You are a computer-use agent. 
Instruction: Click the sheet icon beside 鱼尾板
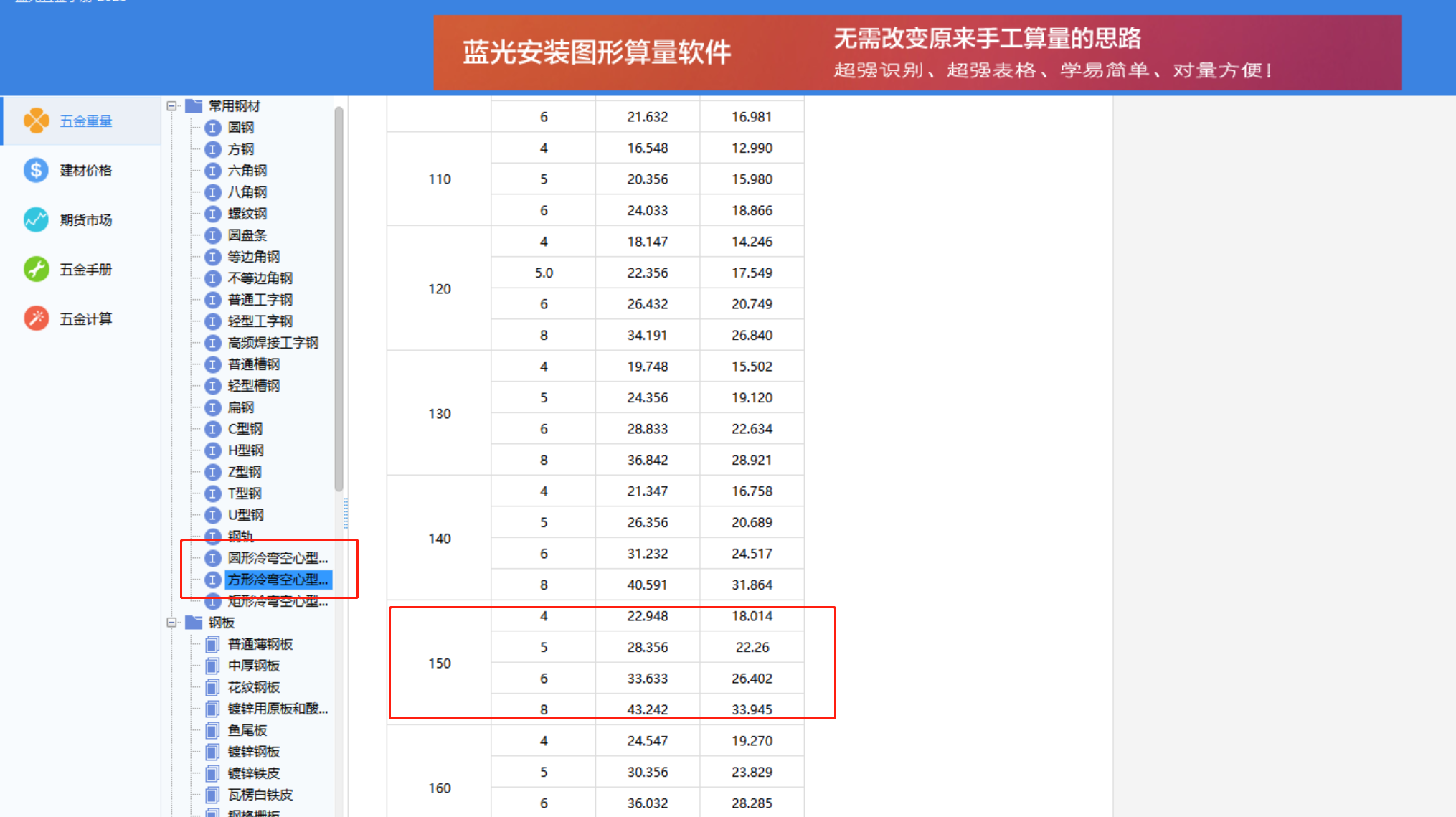pyautogui.click(x=212, y=730)
